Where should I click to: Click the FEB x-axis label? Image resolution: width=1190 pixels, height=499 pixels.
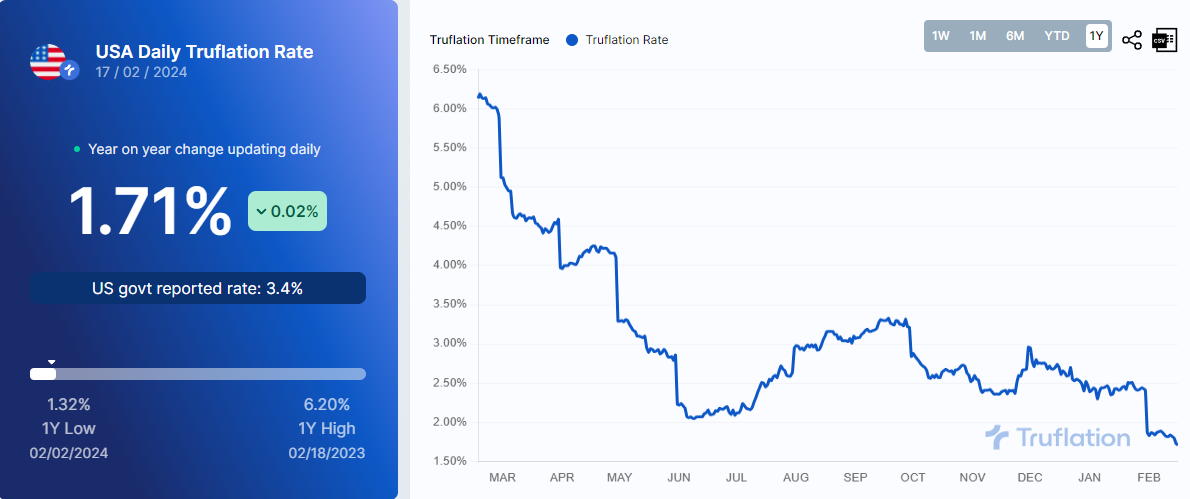coord(1148,477)
